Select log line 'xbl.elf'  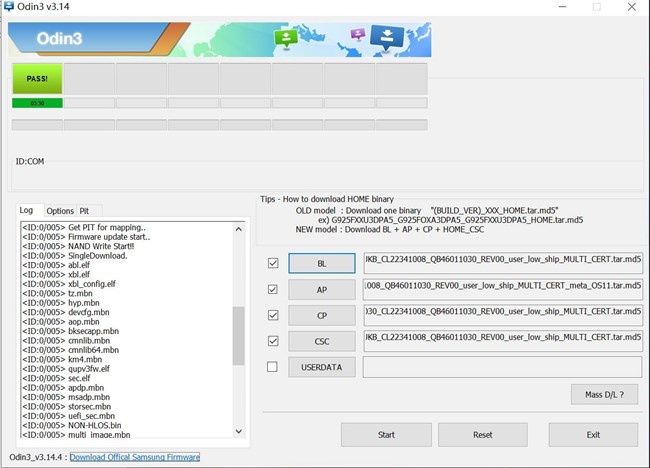tap(56, 274)
